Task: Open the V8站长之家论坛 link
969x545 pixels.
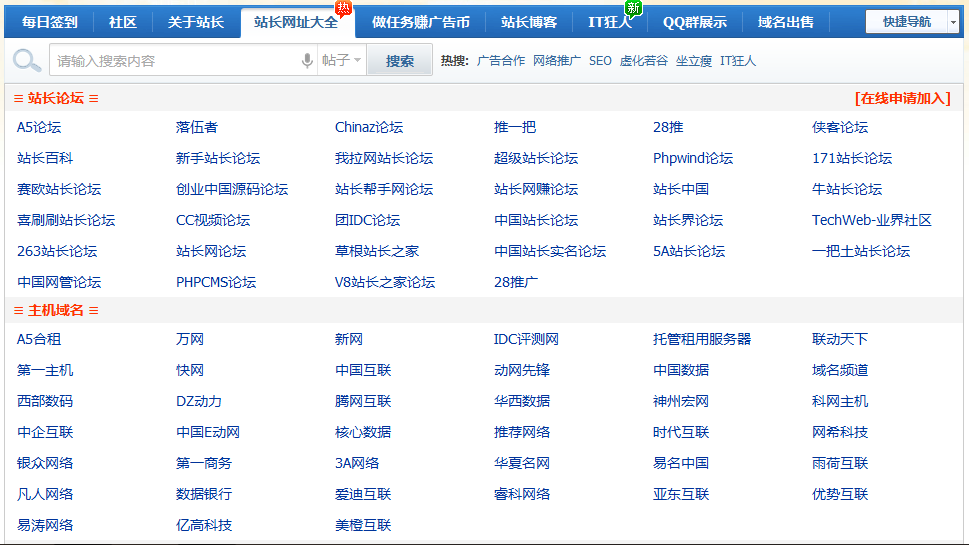Action: point(385,282)
